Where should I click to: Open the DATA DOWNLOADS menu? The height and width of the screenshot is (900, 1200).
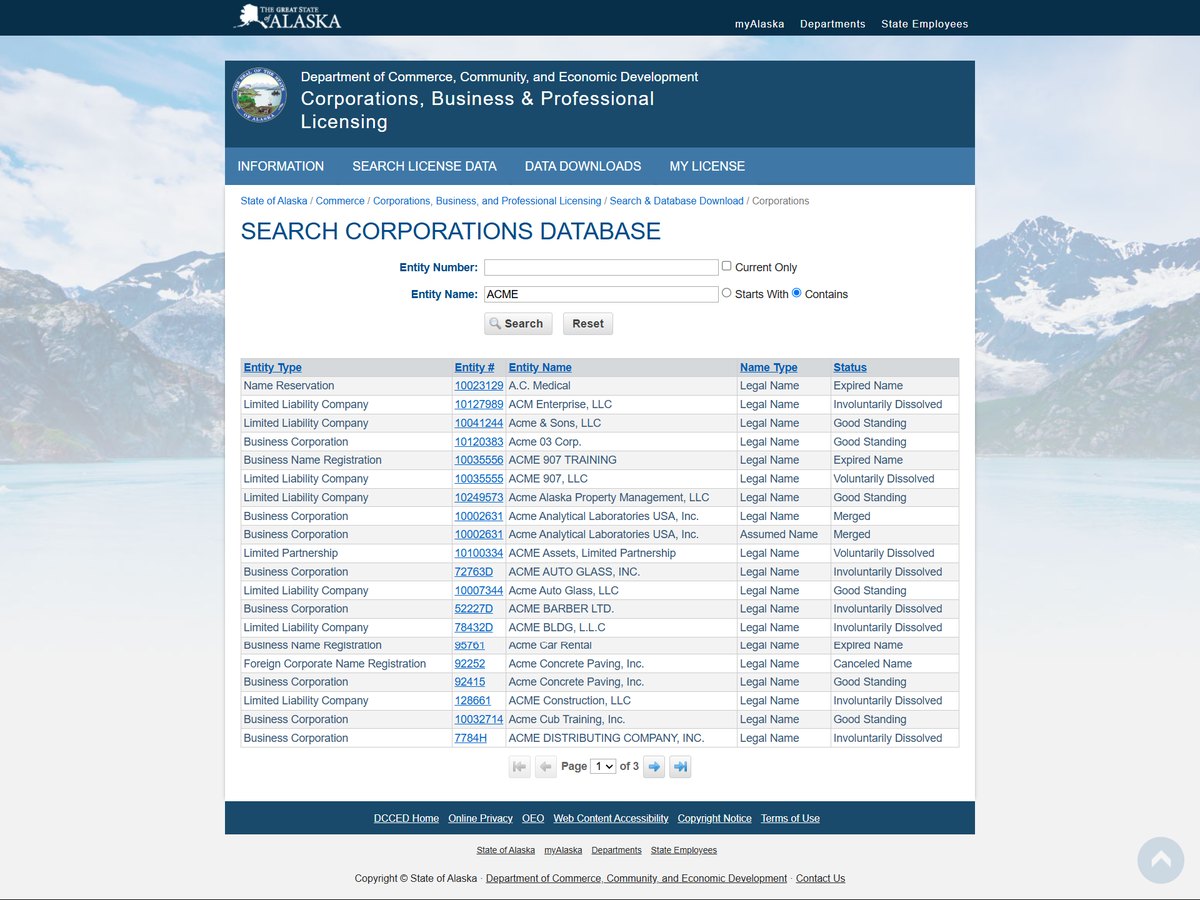coord(583,166)
